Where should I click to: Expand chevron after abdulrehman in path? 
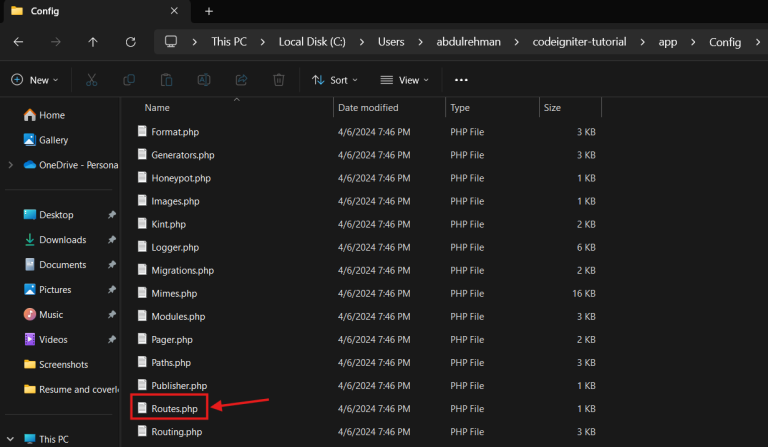point(516,42)
